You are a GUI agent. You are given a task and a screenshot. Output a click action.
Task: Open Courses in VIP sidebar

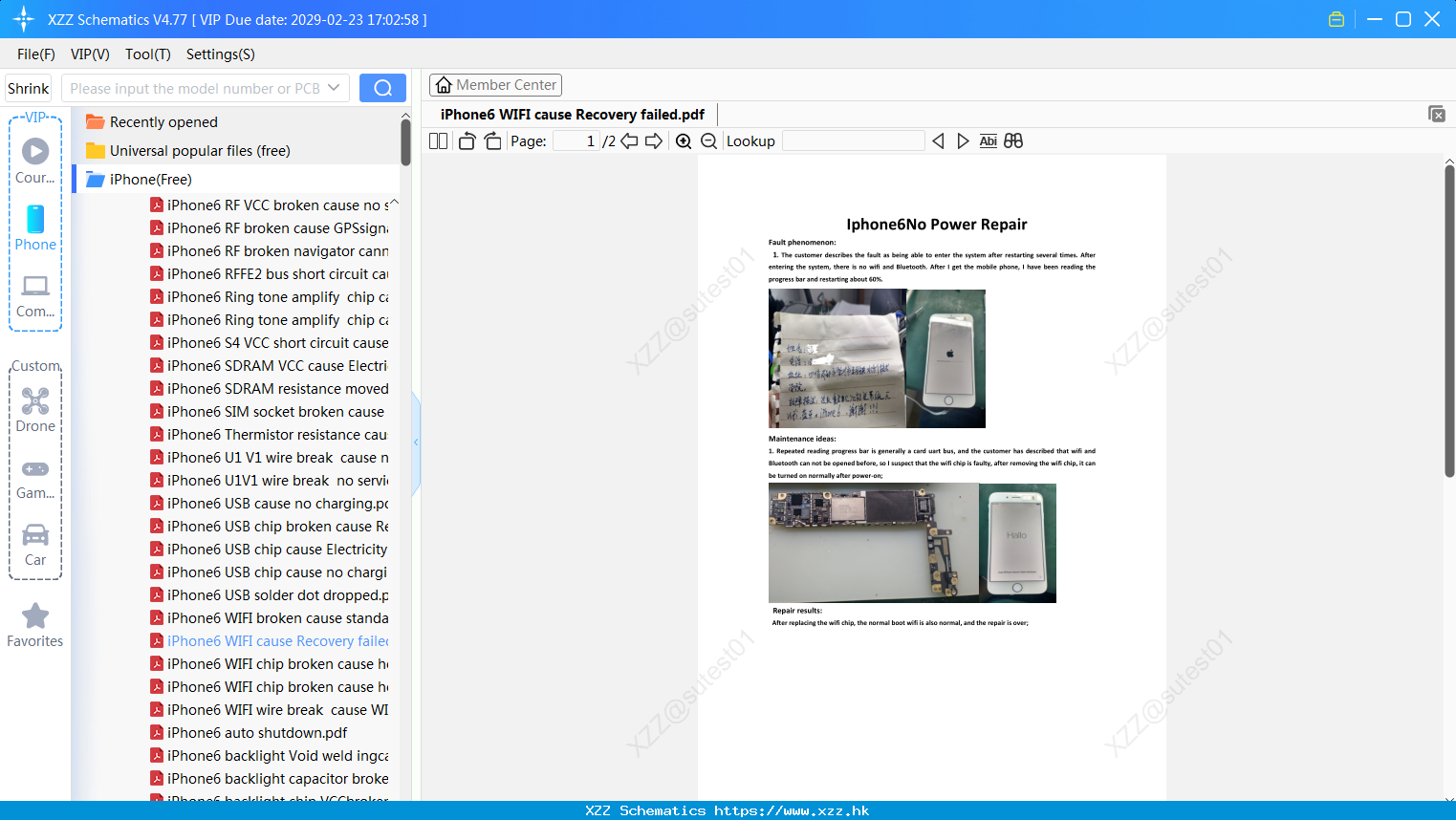click(x=35, y=161)
